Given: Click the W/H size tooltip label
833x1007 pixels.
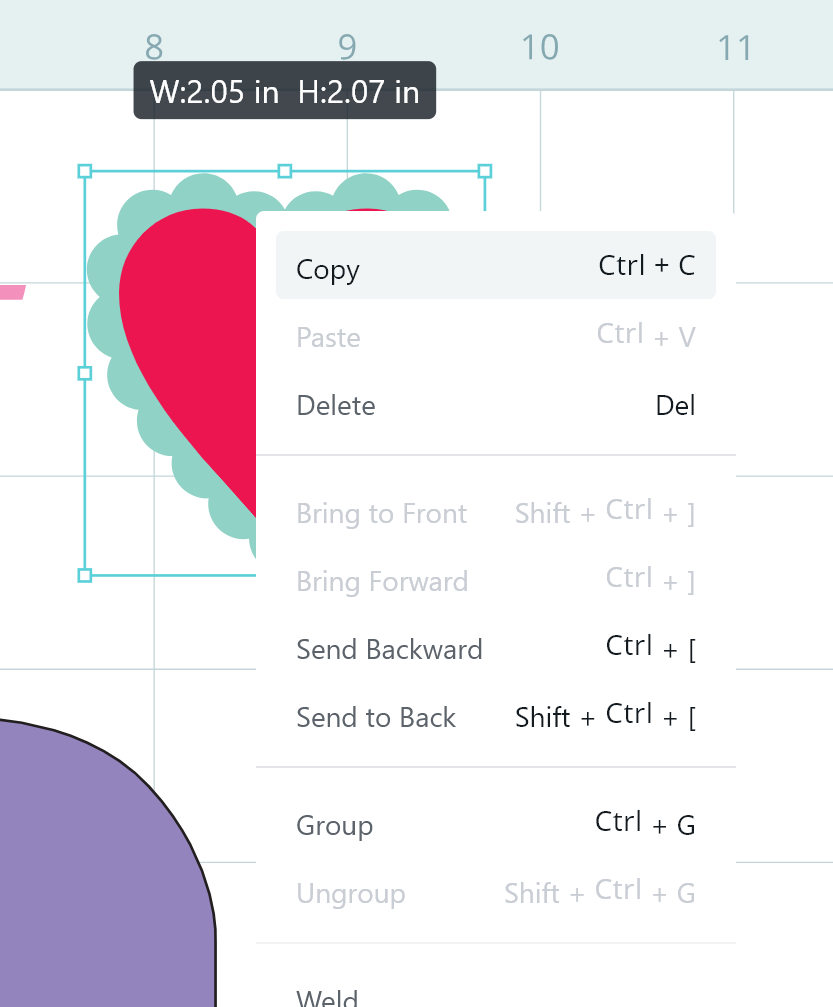Looking at the screenshot, I should tap(284, 91).
